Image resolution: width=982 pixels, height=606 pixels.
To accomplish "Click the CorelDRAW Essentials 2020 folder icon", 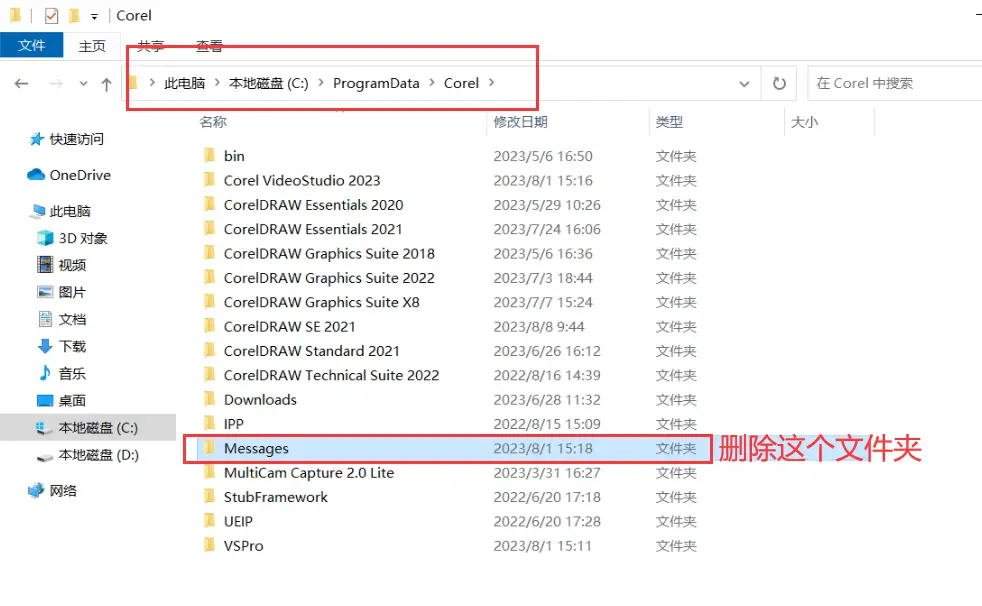I will (209, 203).
